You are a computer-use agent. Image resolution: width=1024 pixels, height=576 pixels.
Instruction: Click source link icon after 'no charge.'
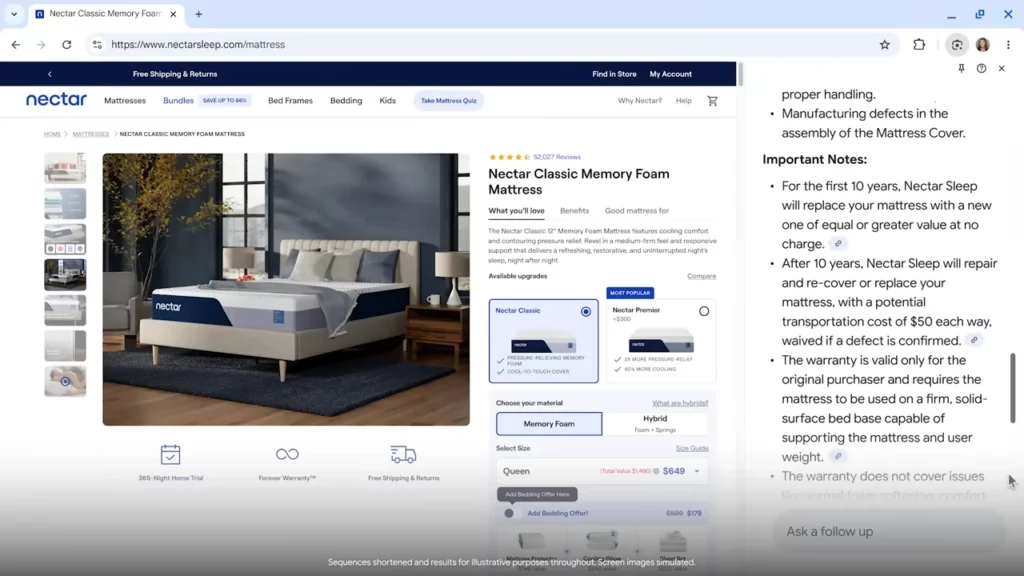click(838, 244)
